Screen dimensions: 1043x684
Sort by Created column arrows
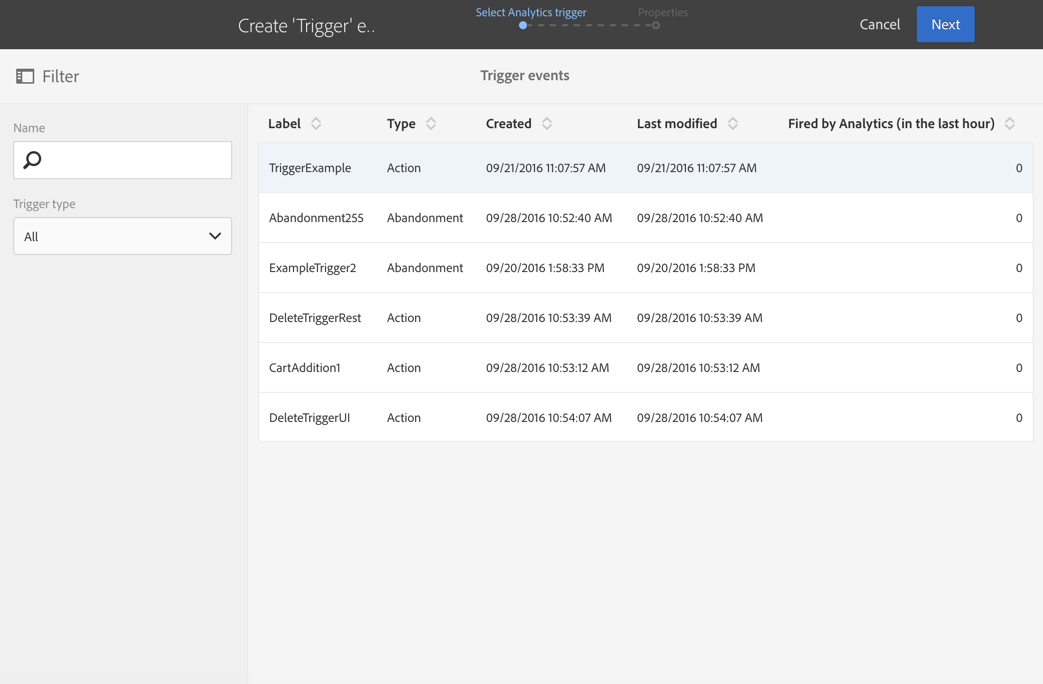547,124
